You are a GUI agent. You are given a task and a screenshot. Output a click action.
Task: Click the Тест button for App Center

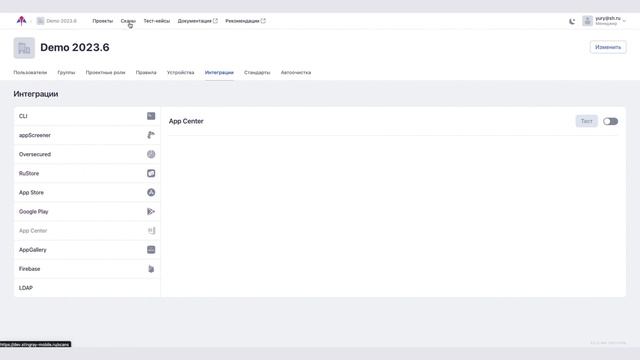pyautogui.click(x=587, y=121)
